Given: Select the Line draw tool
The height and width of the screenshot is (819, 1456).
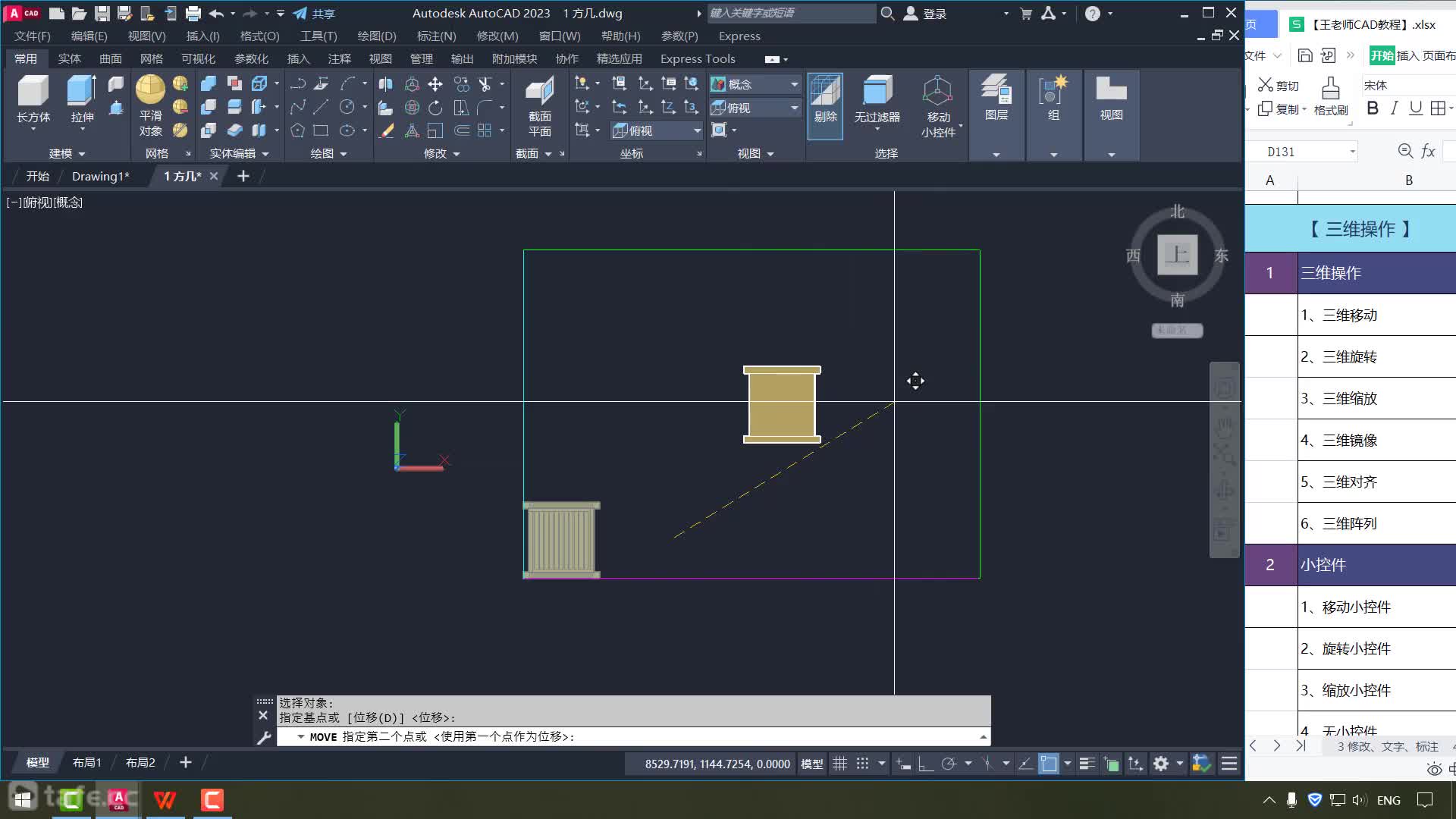Looking at the screenshot, I should pos(322,108).
